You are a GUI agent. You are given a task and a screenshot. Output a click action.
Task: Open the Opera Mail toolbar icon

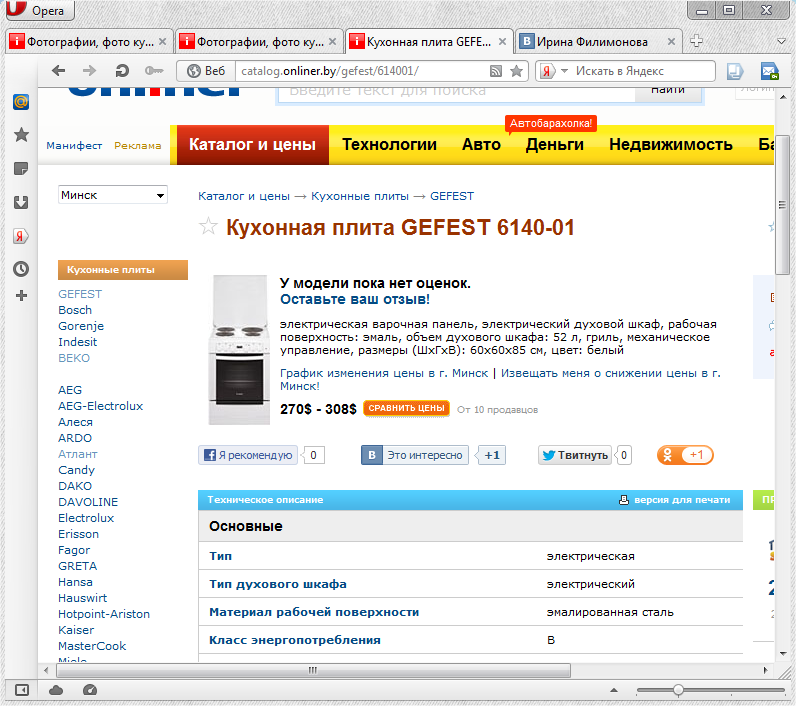[770, 71]
